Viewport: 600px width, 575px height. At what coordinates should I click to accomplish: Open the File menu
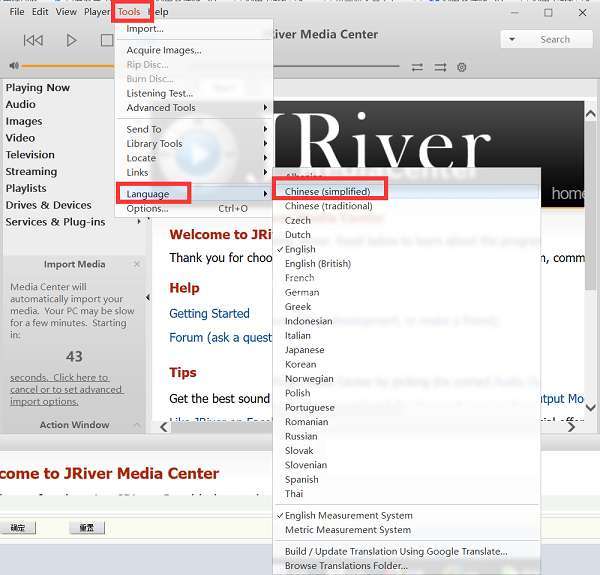click(17, 12)
